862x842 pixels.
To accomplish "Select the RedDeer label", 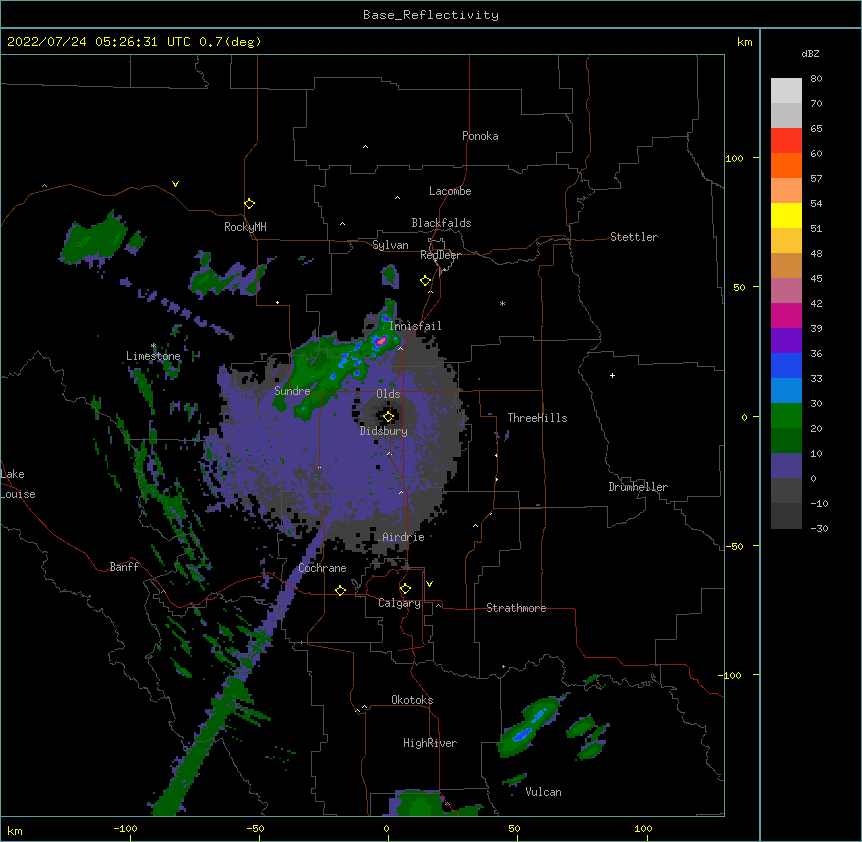I will pos(440,255).
